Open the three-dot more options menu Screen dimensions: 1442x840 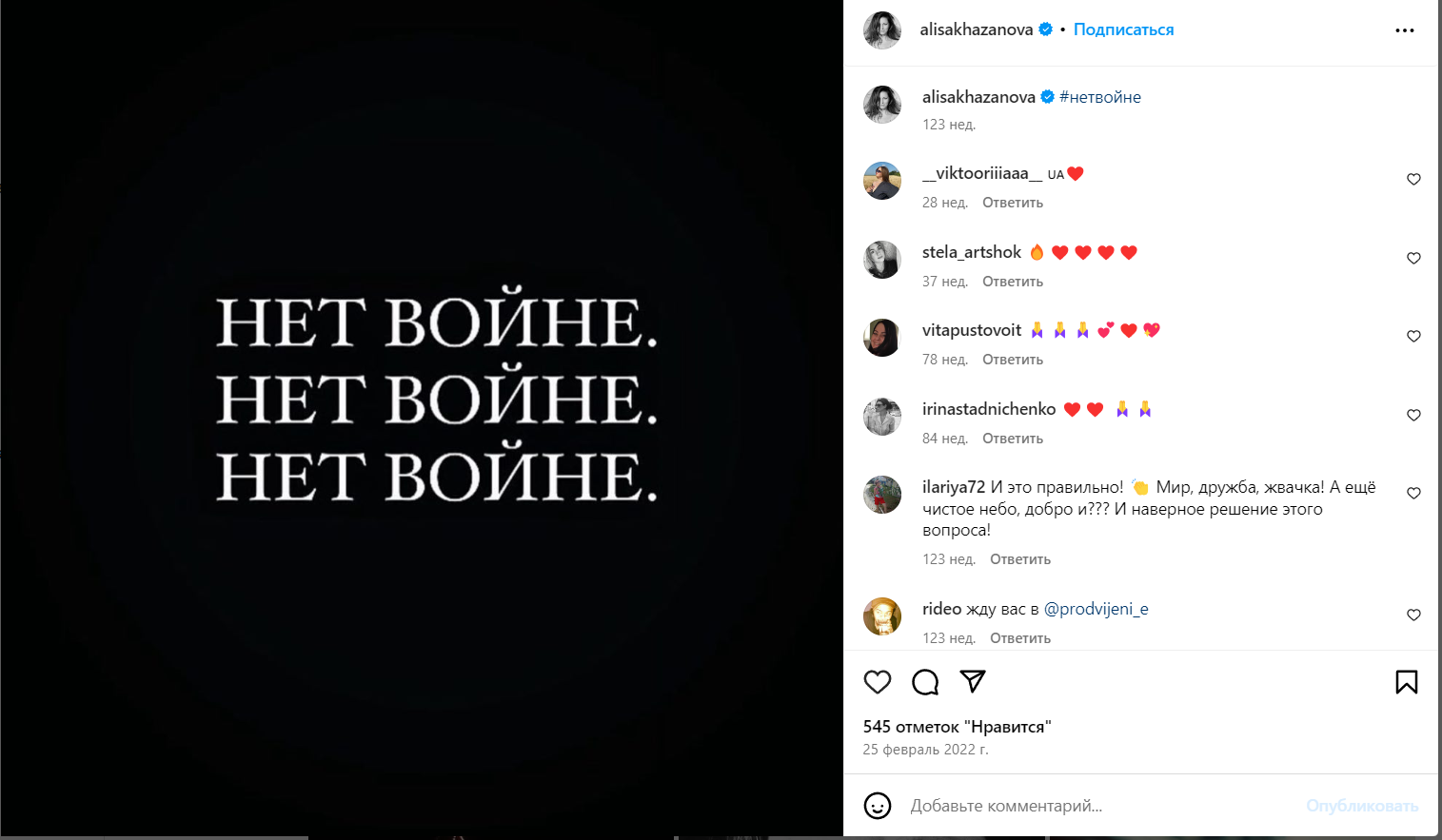(1405, 30)
